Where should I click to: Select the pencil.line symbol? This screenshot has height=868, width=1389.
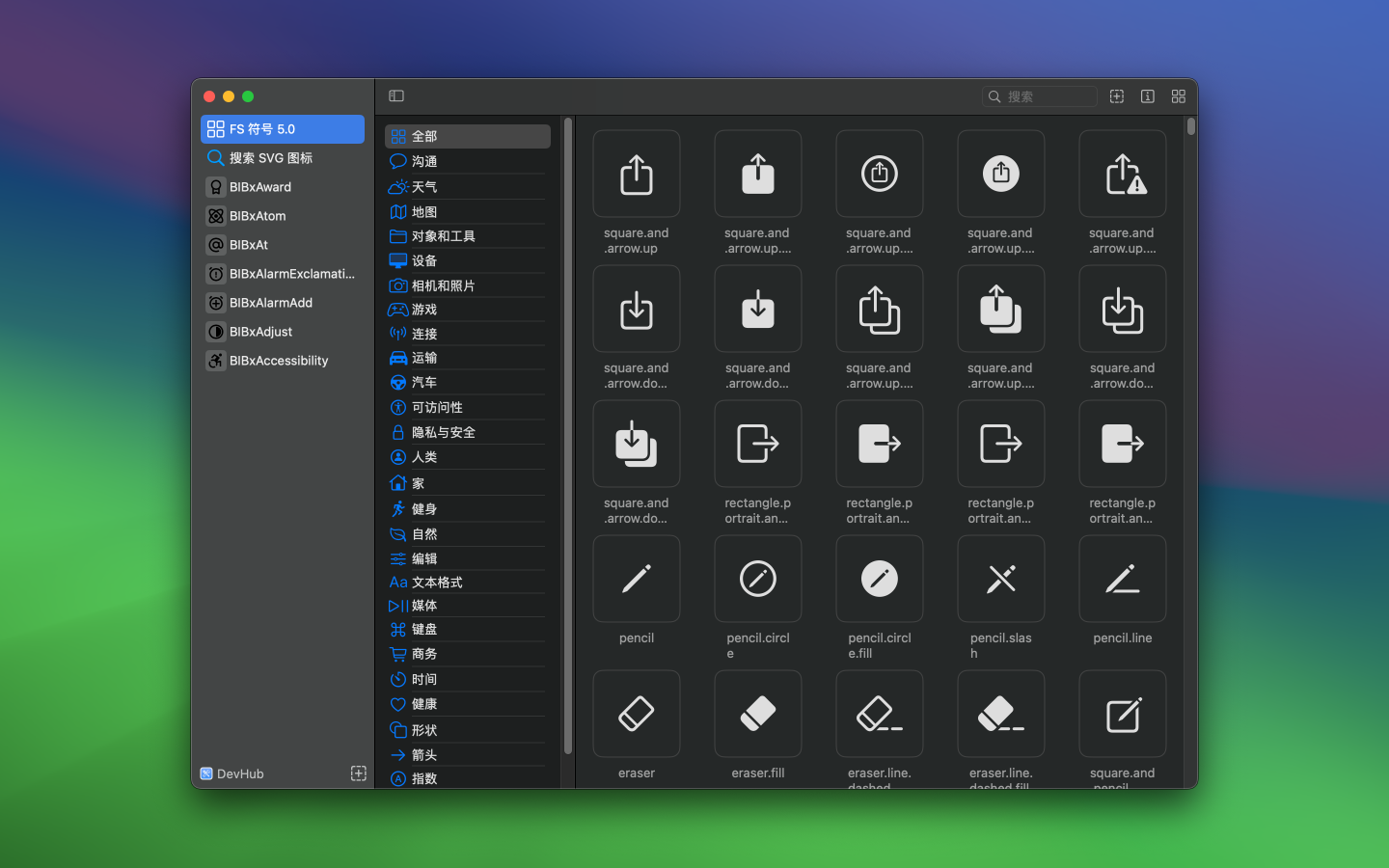pos(1123,579)
